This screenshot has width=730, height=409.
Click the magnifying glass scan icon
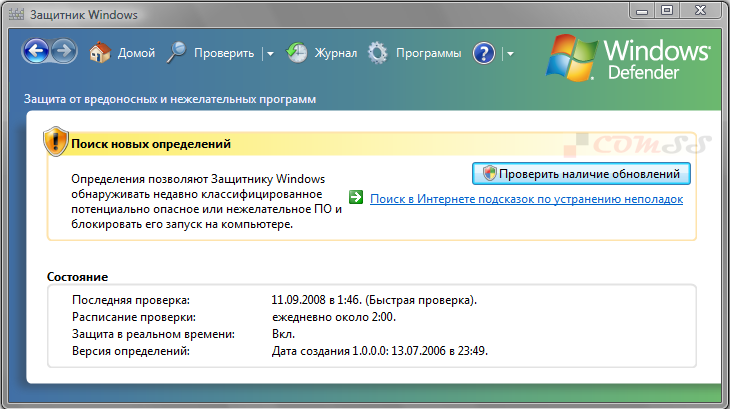pyautogui.click(x=176, y=53)
